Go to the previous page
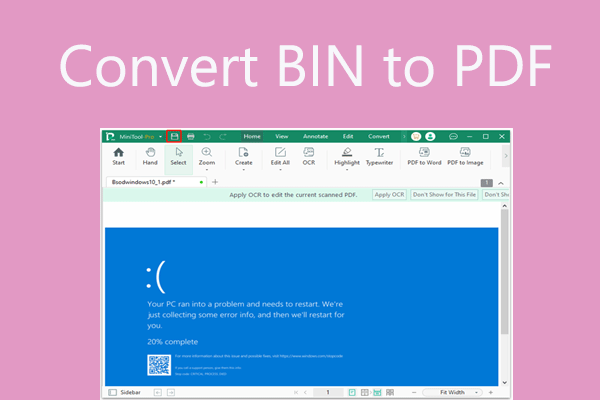Screen dimensions: 600x400 click(305, 392)
